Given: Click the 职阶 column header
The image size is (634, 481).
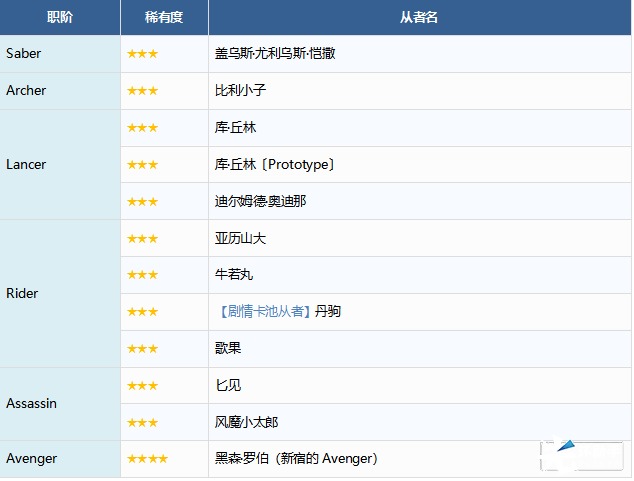Looking at the screenshot, I should point(60,17).
